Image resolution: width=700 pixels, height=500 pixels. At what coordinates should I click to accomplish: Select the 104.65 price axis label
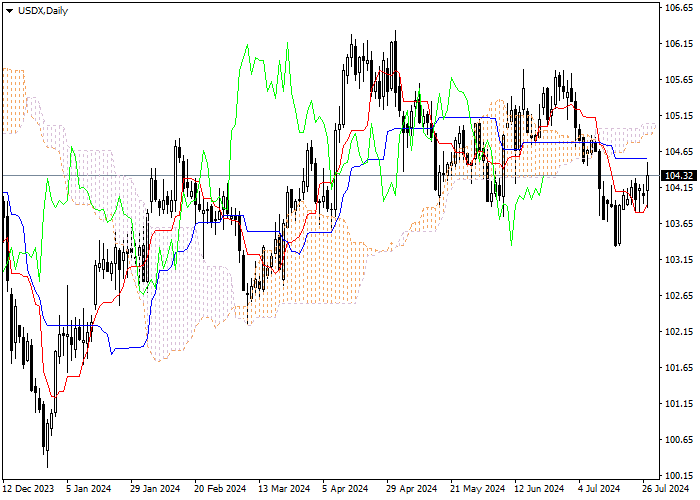pos(679,152)
